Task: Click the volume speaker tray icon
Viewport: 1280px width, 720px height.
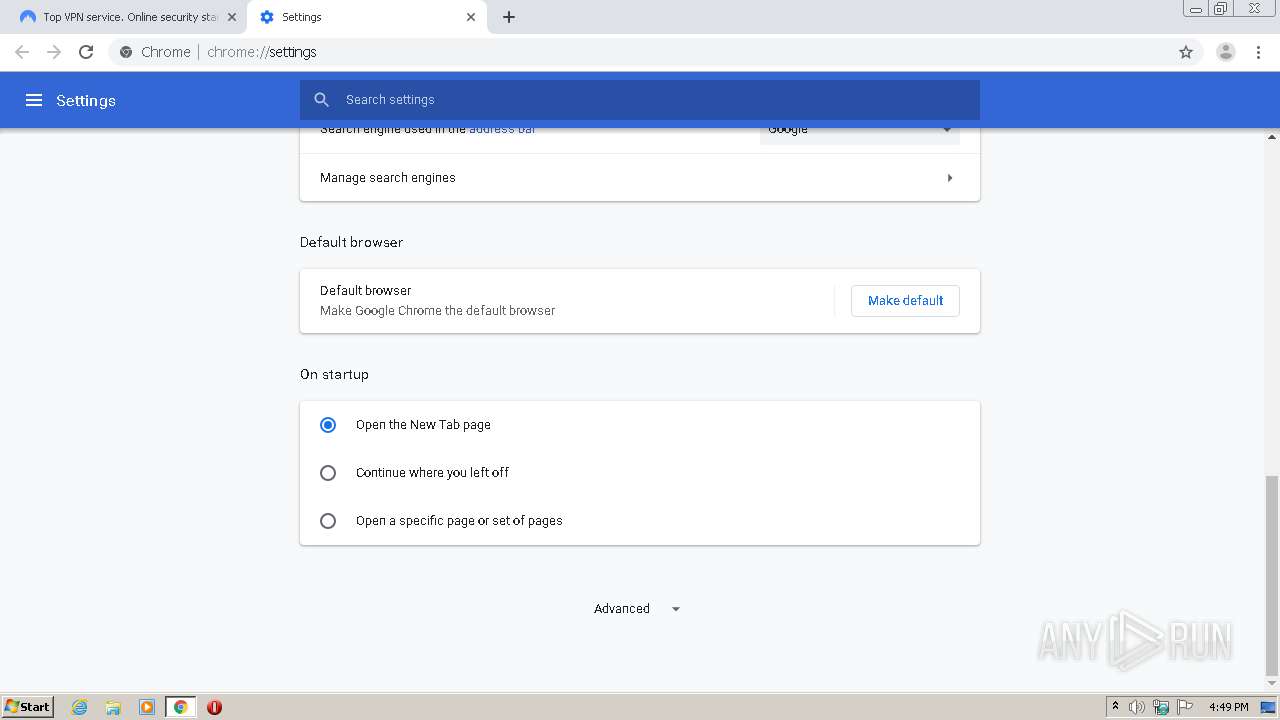Action: 1137,707
